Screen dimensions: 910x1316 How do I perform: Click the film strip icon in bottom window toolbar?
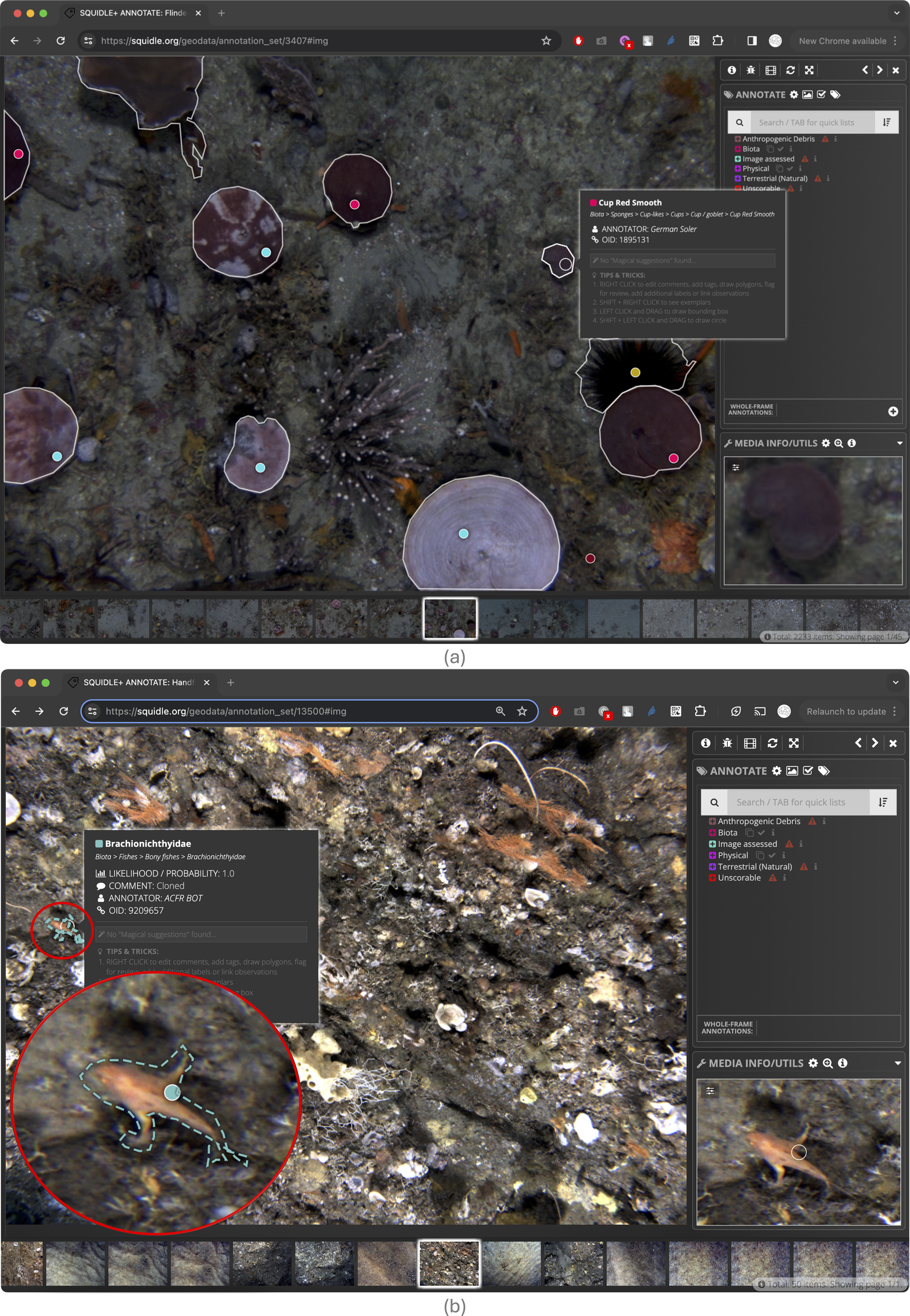click(x=750, y=743)
